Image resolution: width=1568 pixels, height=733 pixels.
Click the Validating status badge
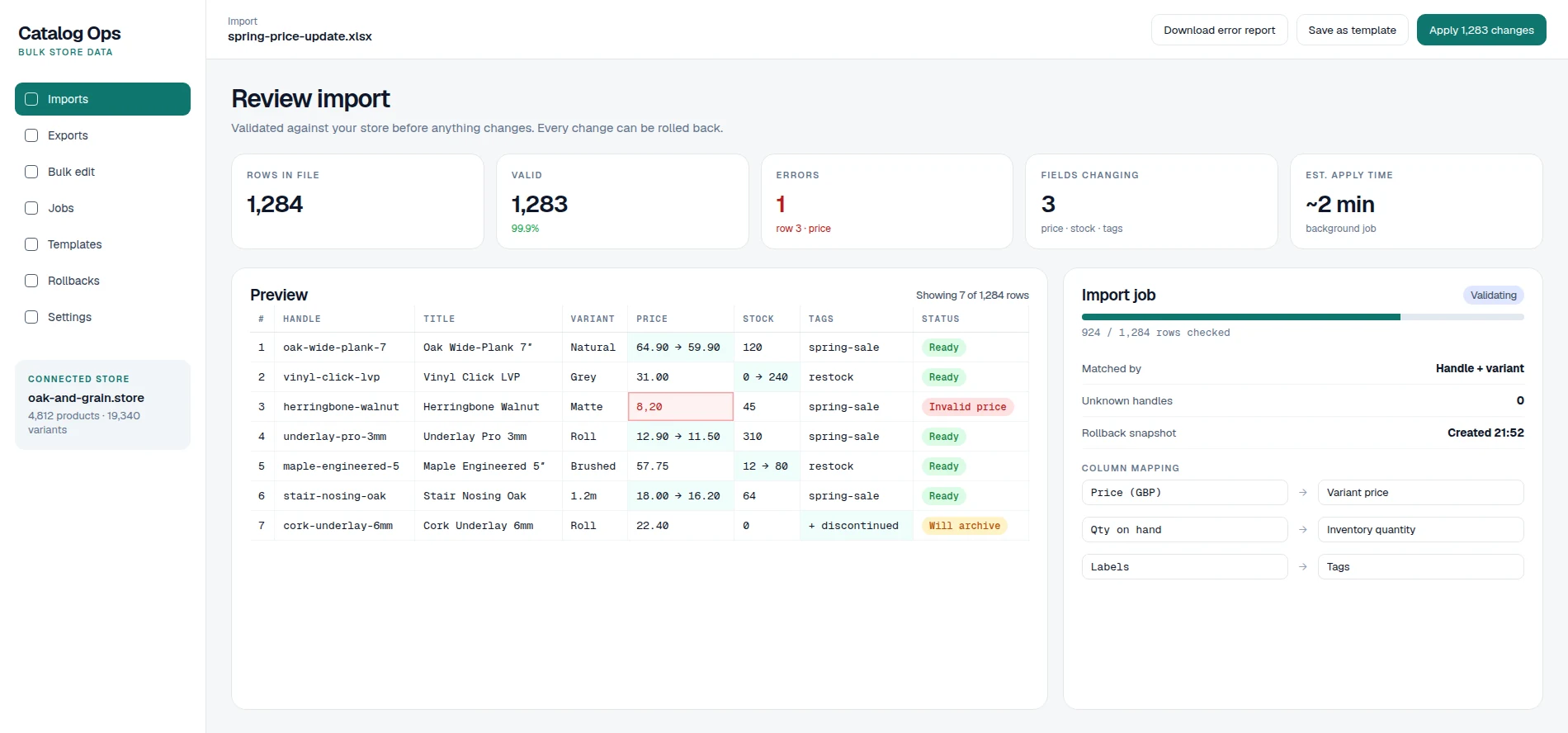tap(1493, 296)
